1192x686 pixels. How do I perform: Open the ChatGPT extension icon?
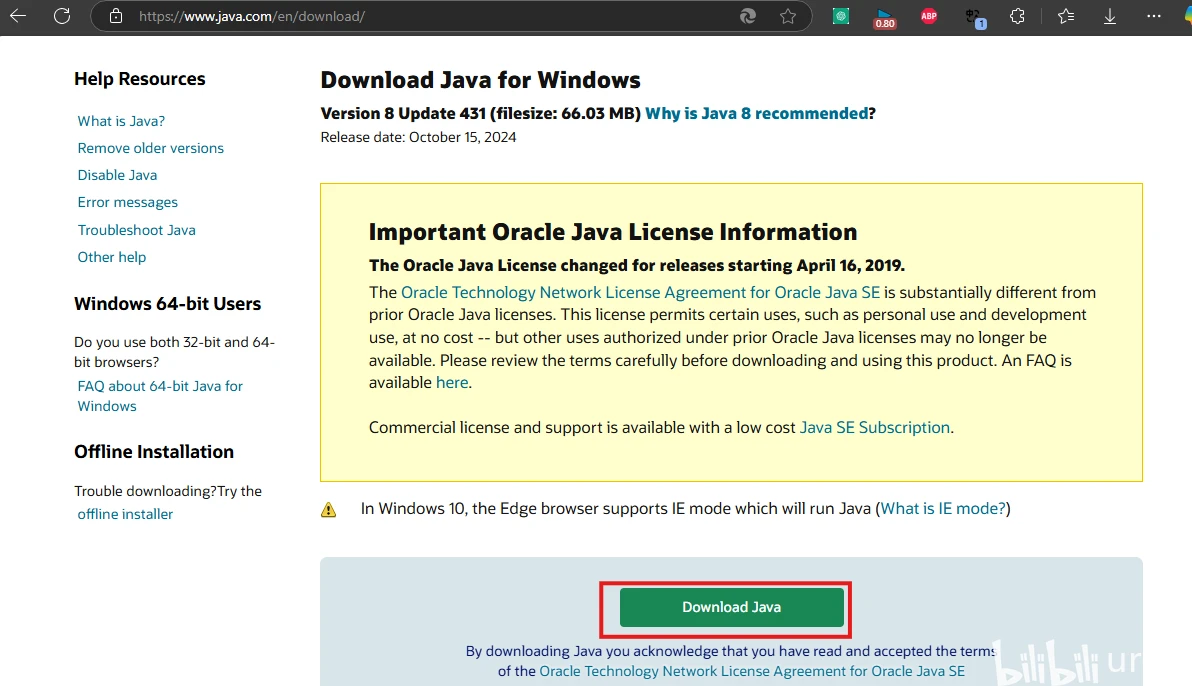[841, 16]
